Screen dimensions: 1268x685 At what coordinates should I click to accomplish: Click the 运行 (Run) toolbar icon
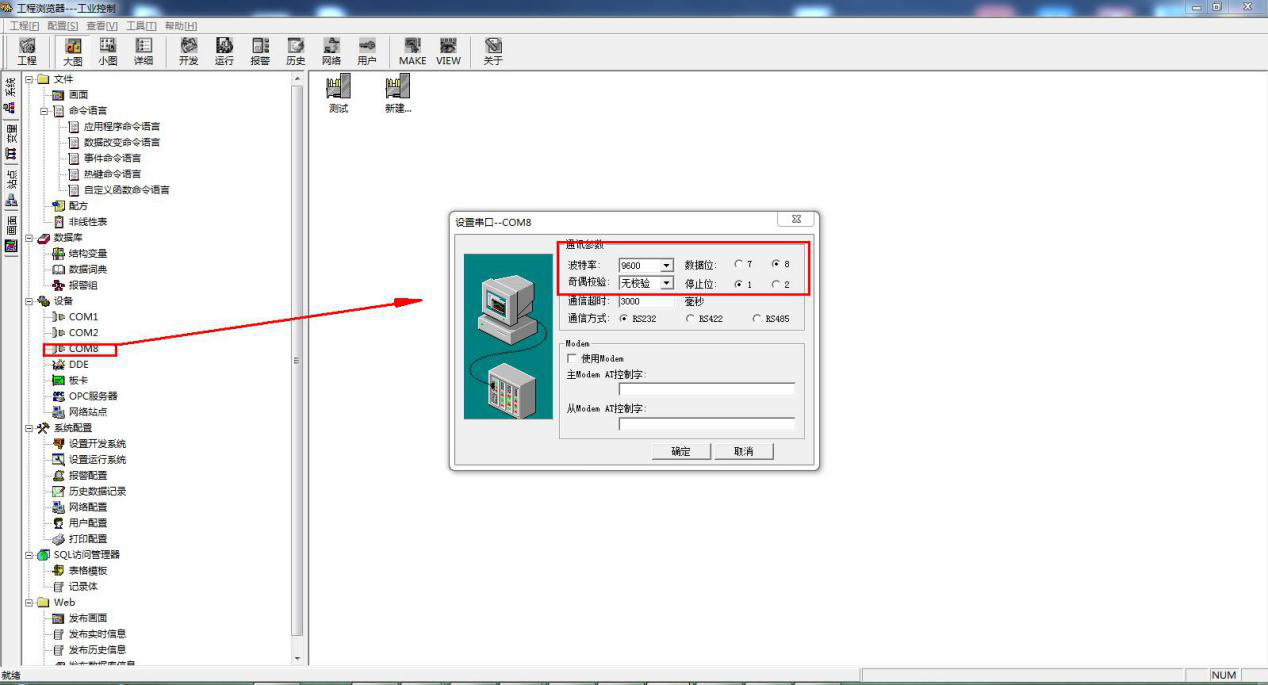tap(224, 51)
